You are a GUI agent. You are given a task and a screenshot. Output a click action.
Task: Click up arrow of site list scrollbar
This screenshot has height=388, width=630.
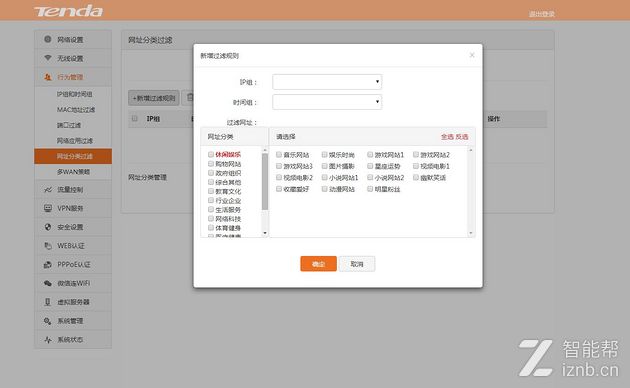471,150
